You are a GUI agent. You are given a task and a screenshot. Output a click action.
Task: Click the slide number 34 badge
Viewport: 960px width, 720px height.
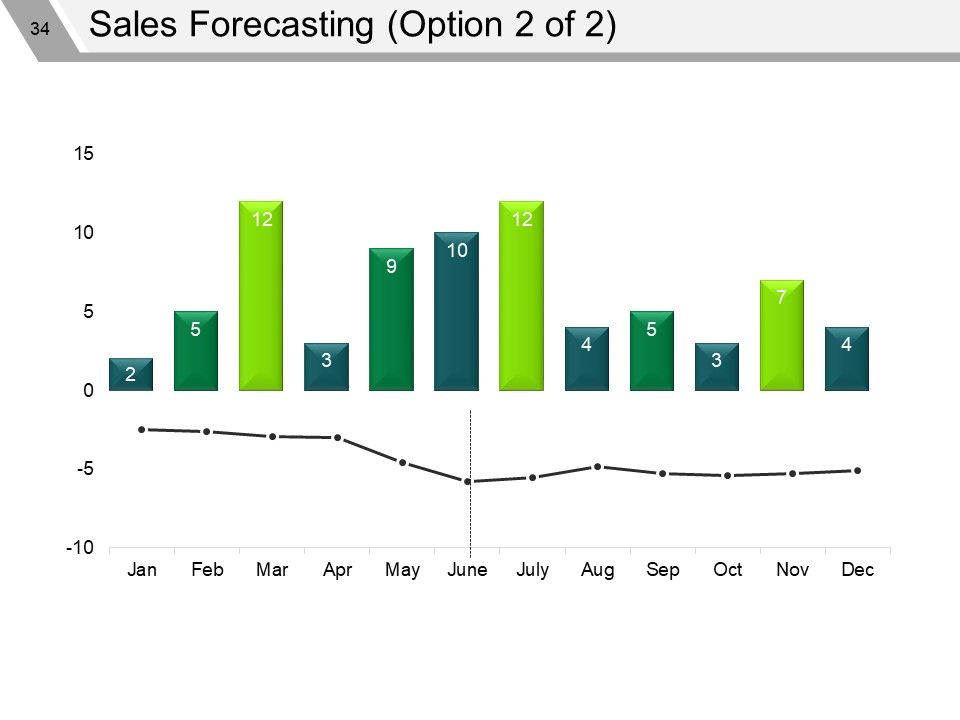[40, 28]
